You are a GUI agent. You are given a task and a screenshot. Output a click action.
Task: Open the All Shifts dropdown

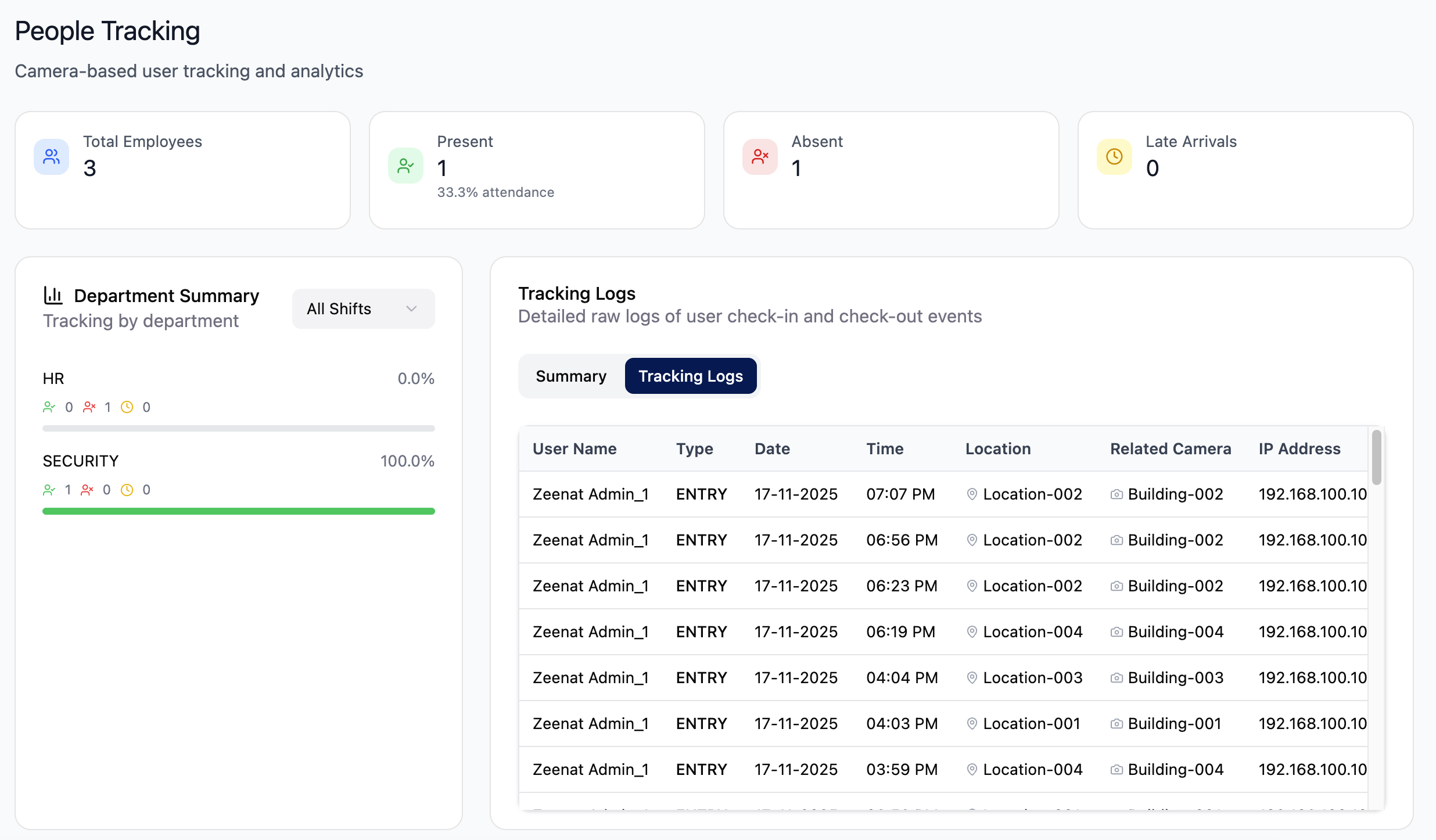click(x=363, y=309)
